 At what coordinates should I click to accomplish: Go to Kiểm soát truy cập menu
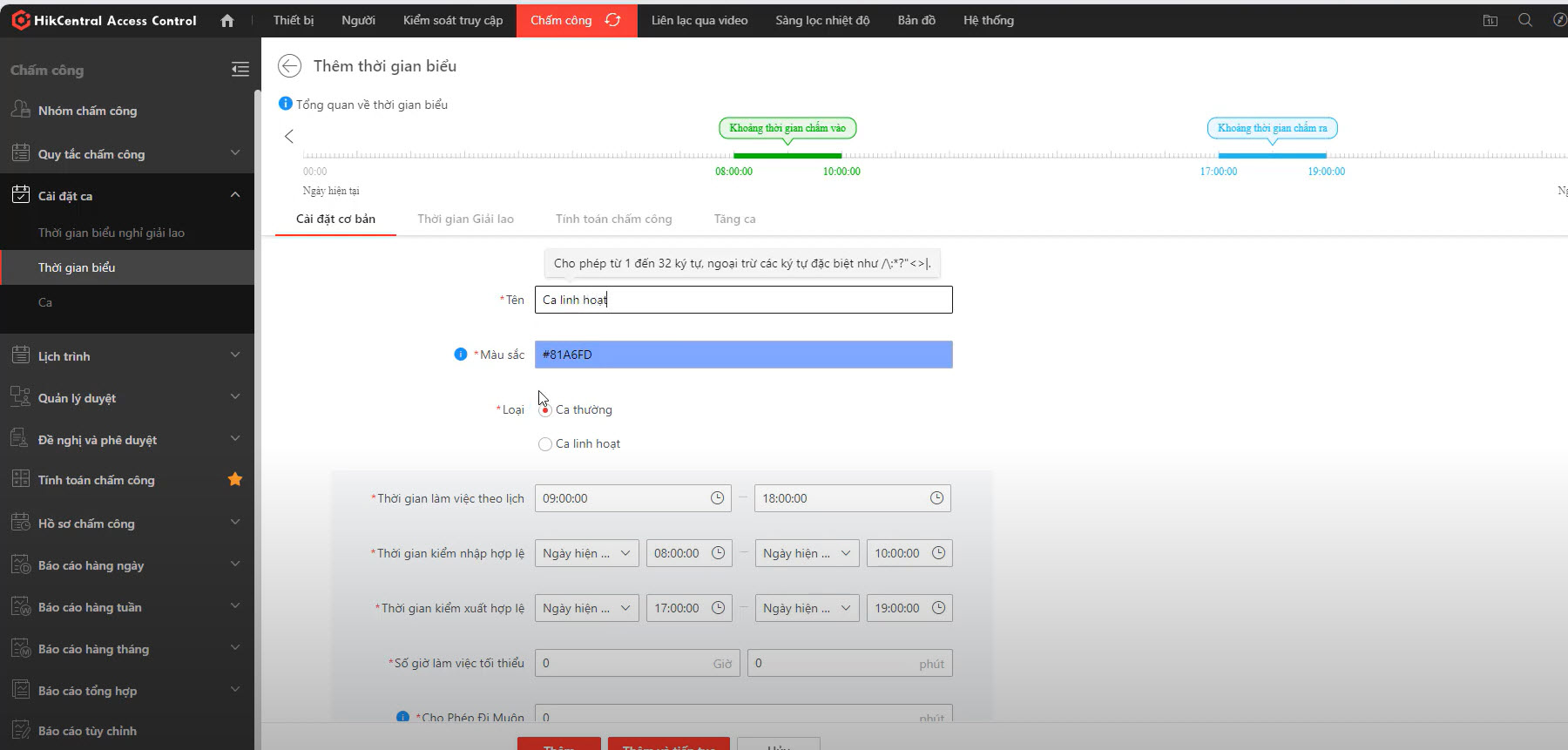452,20
